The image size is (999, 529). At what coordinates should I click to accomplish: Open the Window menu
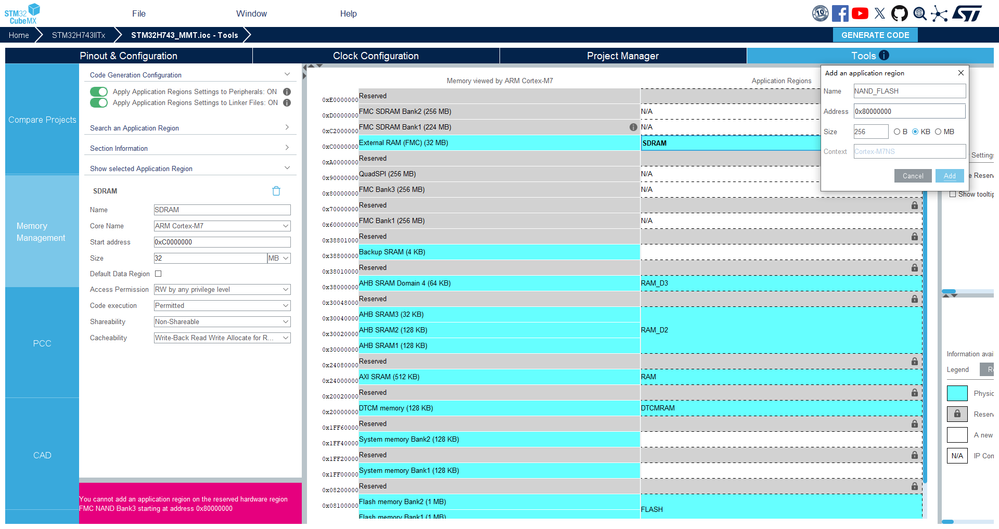[x=251, y=13]
